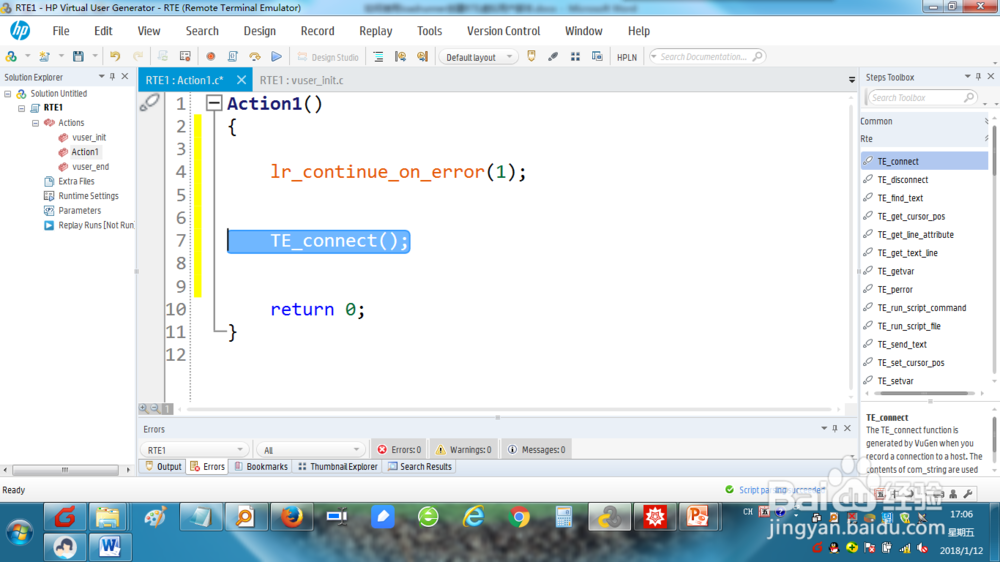Pin the Errors panel

click(835, 429)
